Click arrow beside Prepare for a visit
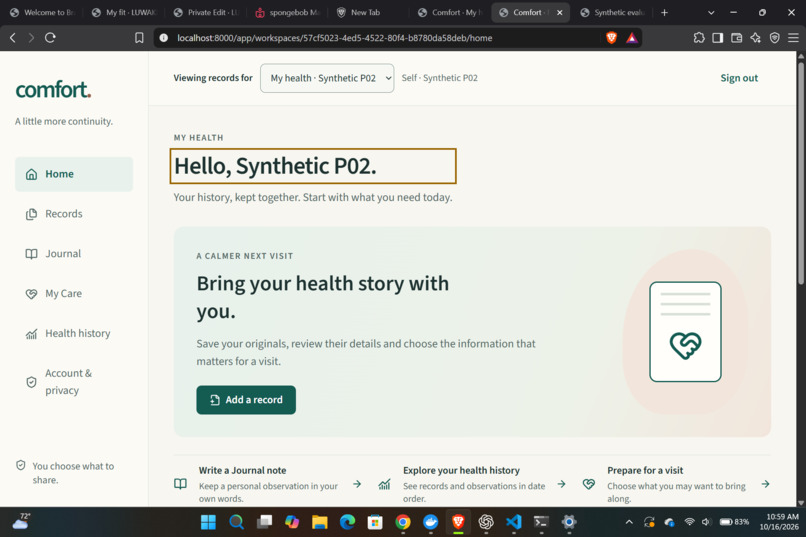The height and width of the screenshot is (537, 806). tap(765, 484)
